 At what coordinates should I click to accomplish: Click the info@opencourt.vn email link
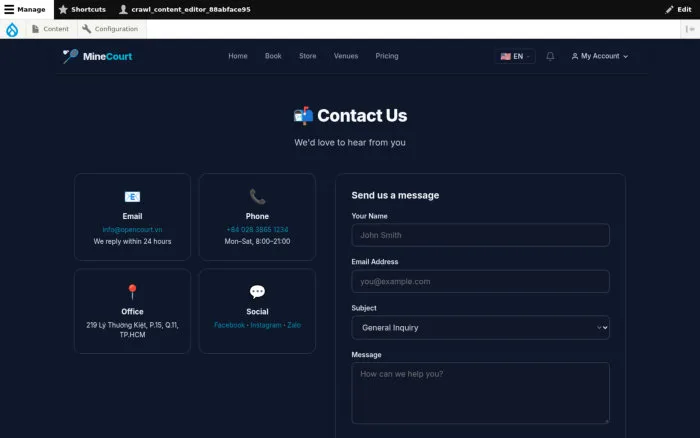coord(132,229)
